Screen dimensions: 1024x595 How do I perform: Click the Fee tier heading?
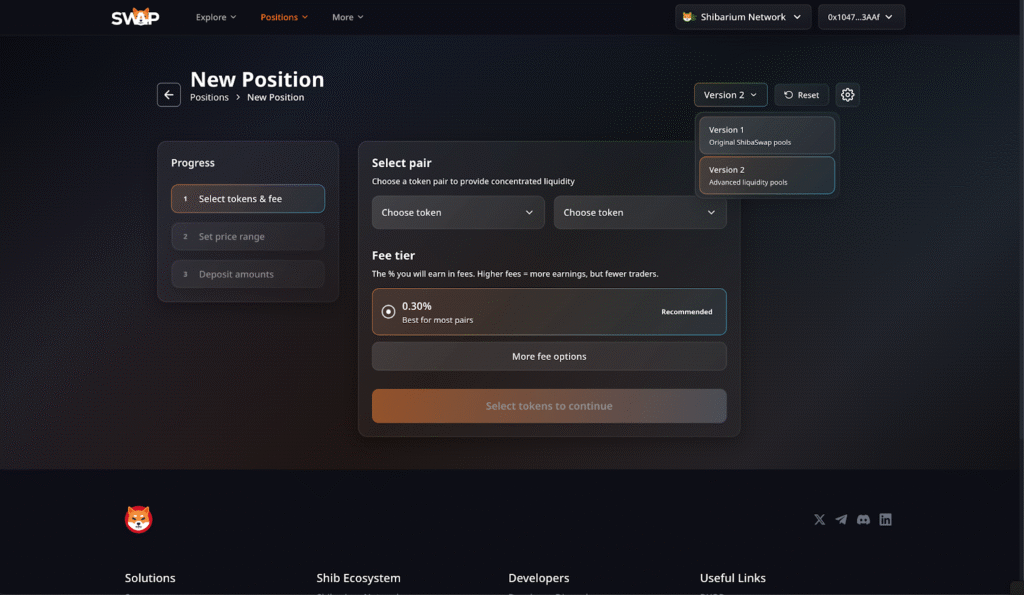(x=393, y=255)
